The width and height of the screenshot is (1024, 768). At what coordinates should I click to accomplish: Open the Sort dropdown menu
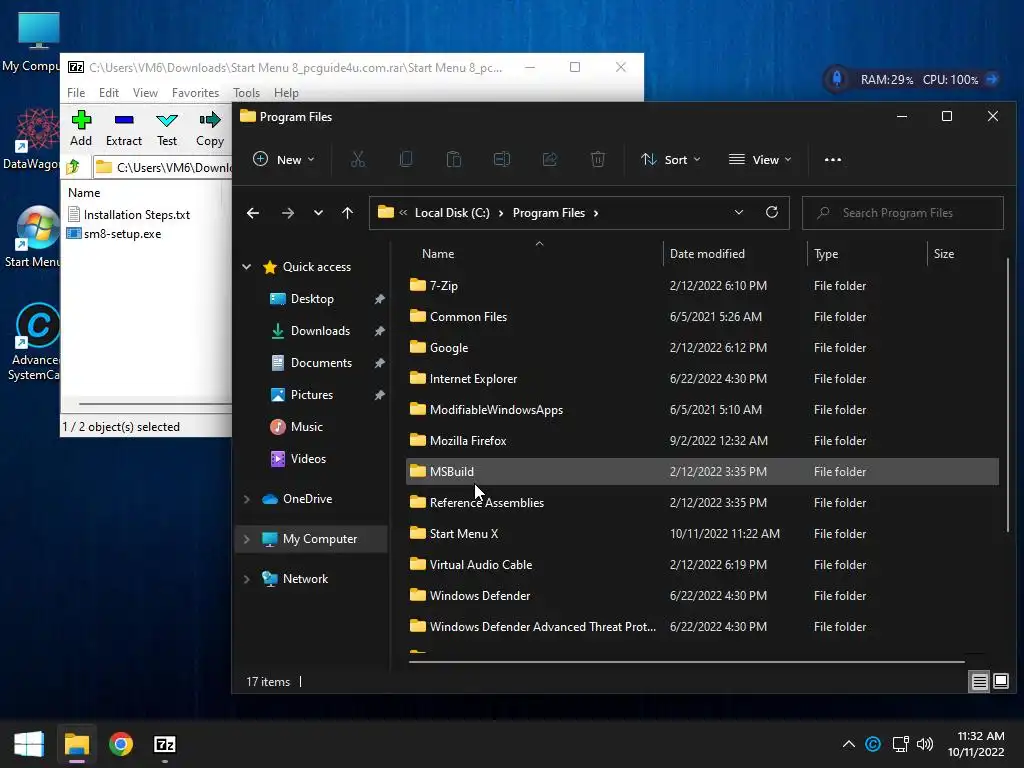pyautogui.click(x=671, y=159)
